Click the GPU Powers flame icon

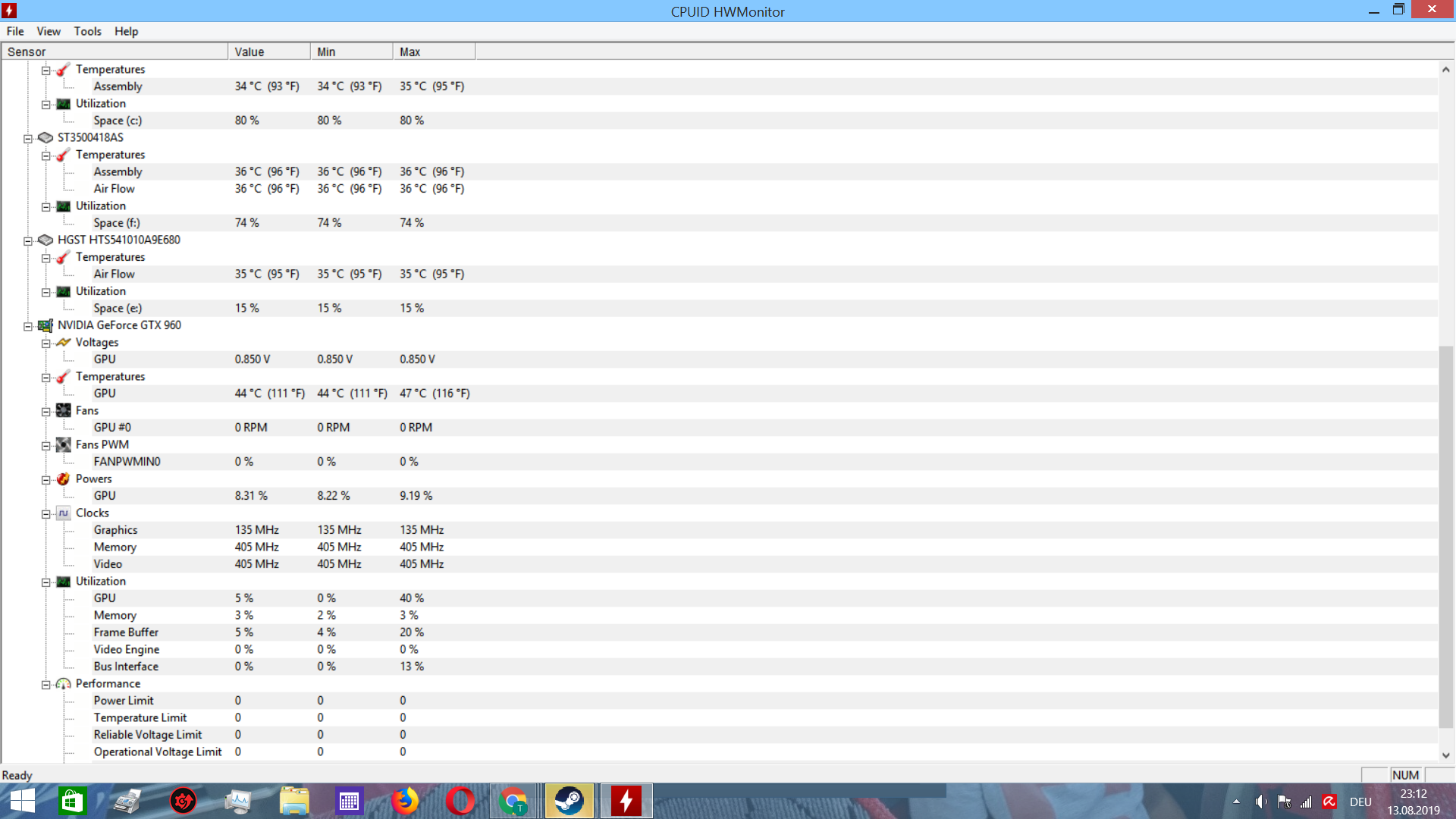click(x=64, y=479)
